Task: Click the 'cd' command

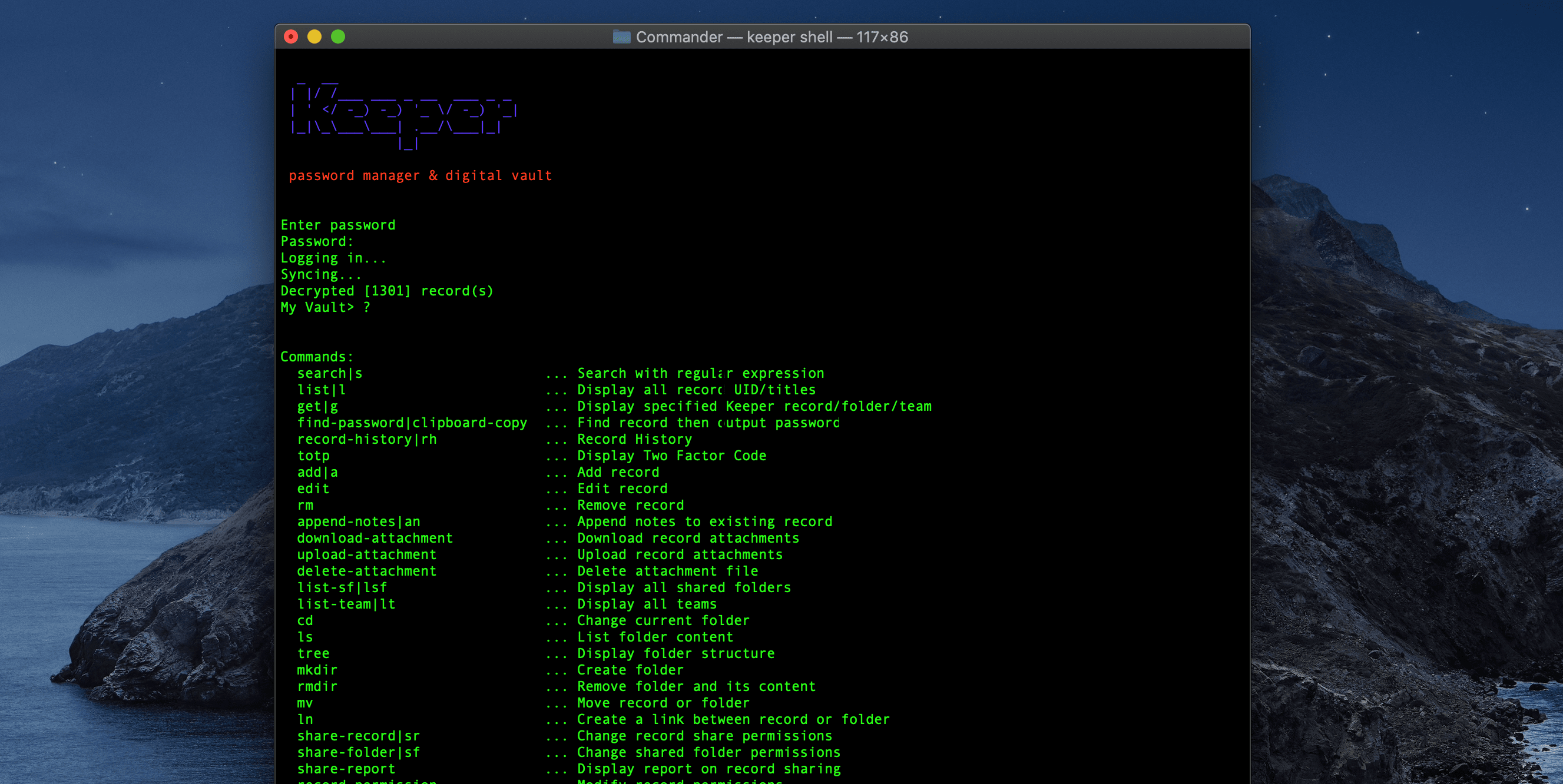Action: 305,620
